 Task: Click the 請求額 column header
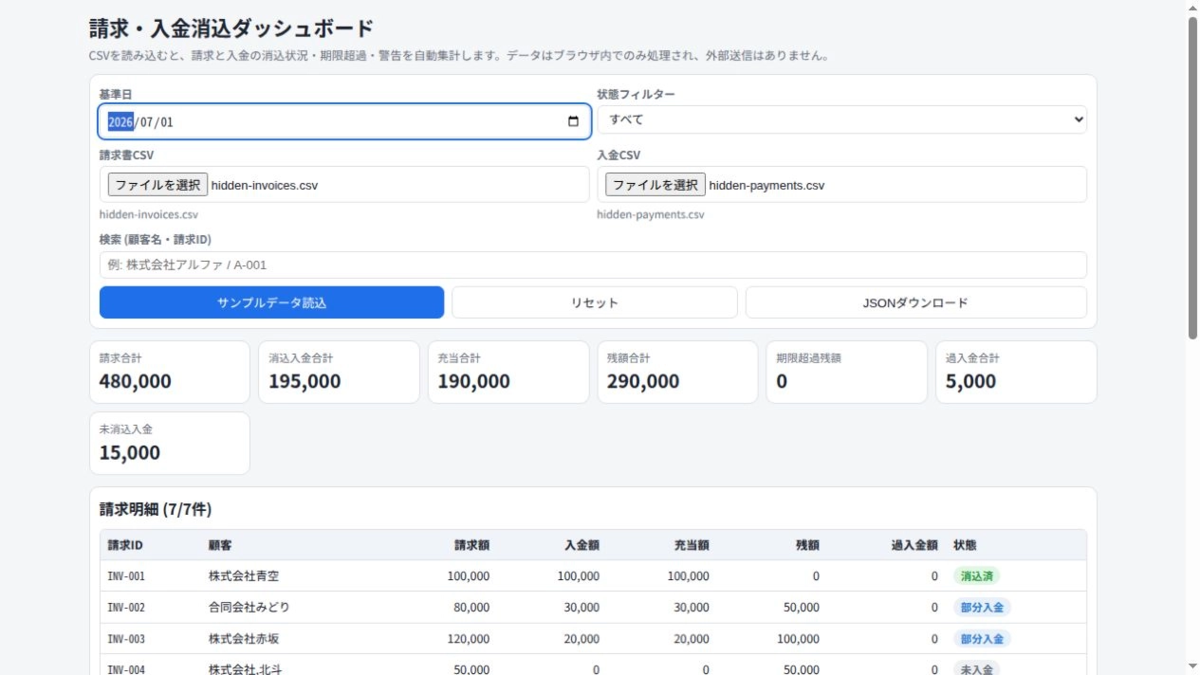[472, 545]
